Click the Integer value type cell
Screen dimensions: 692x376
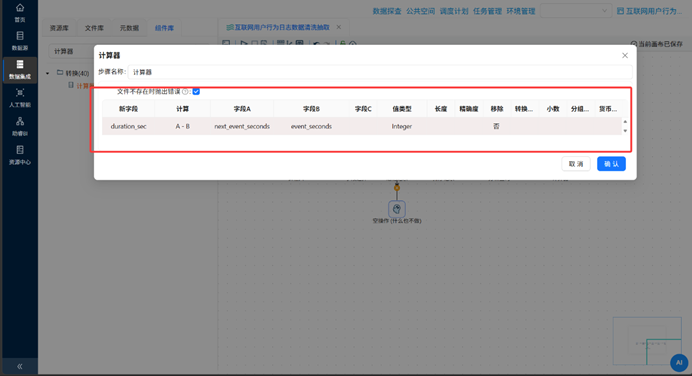click(402, 126)
